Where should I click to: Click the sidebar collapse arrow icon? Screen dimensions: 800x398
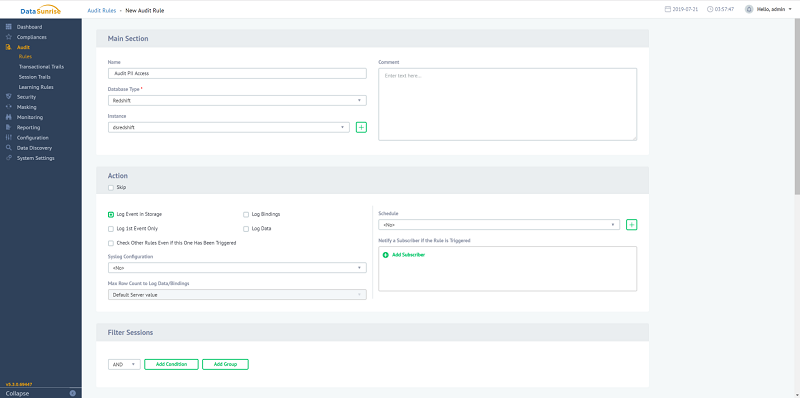(x=72, y=393)
